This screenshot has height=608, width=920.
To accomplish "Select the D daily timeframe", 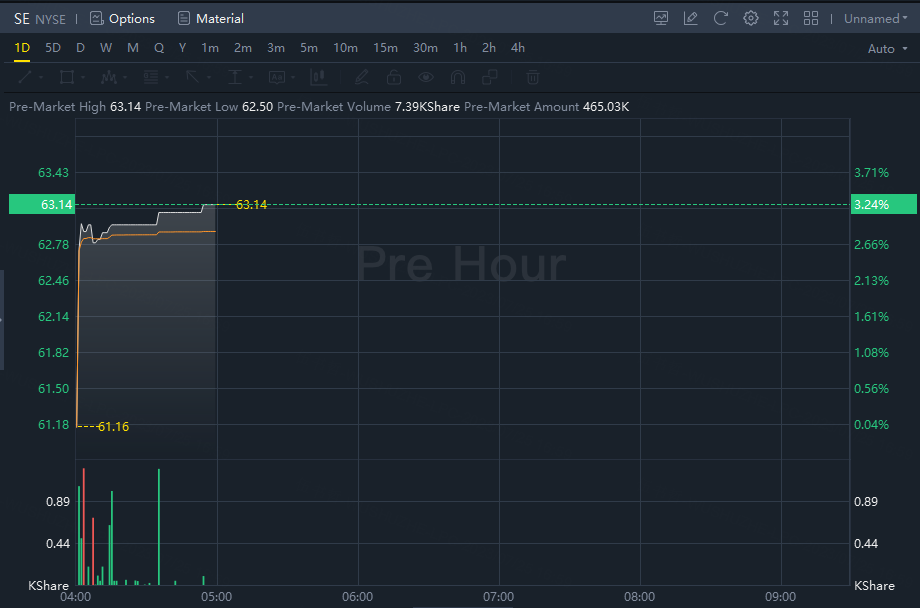I will click(80, 48).
